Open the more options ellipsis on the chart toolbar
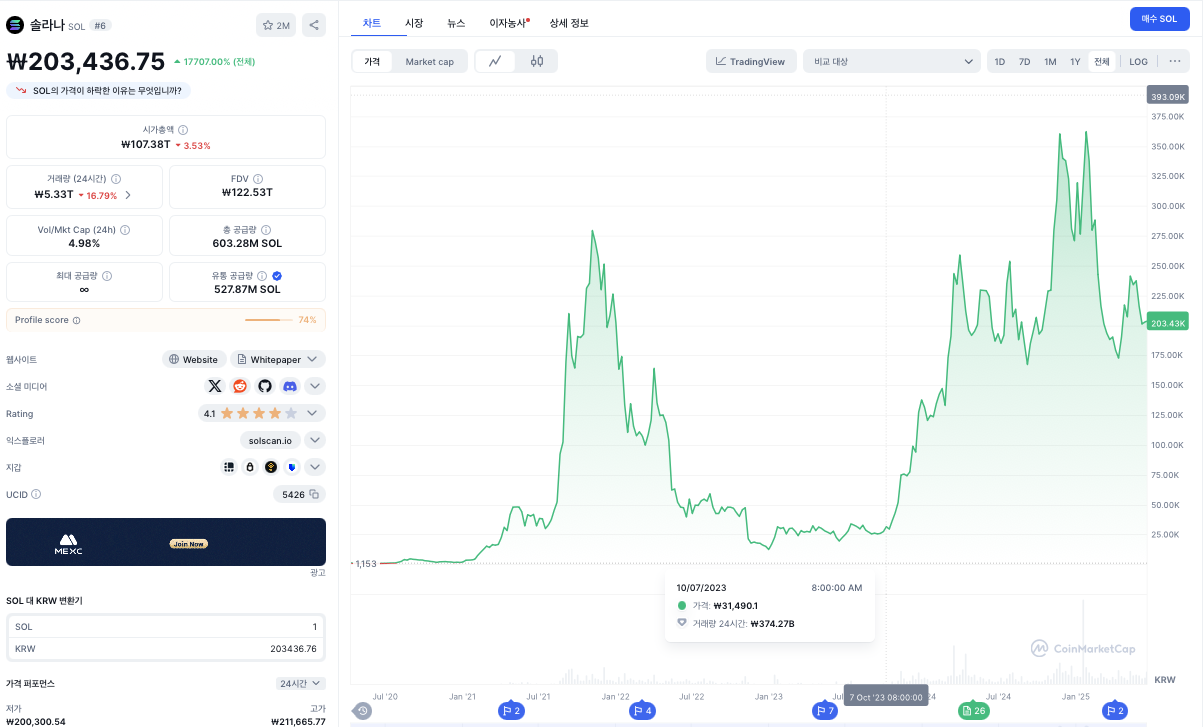This screenshot has width=1203, height=727. pyautogui.click(x=1174, y=61)
